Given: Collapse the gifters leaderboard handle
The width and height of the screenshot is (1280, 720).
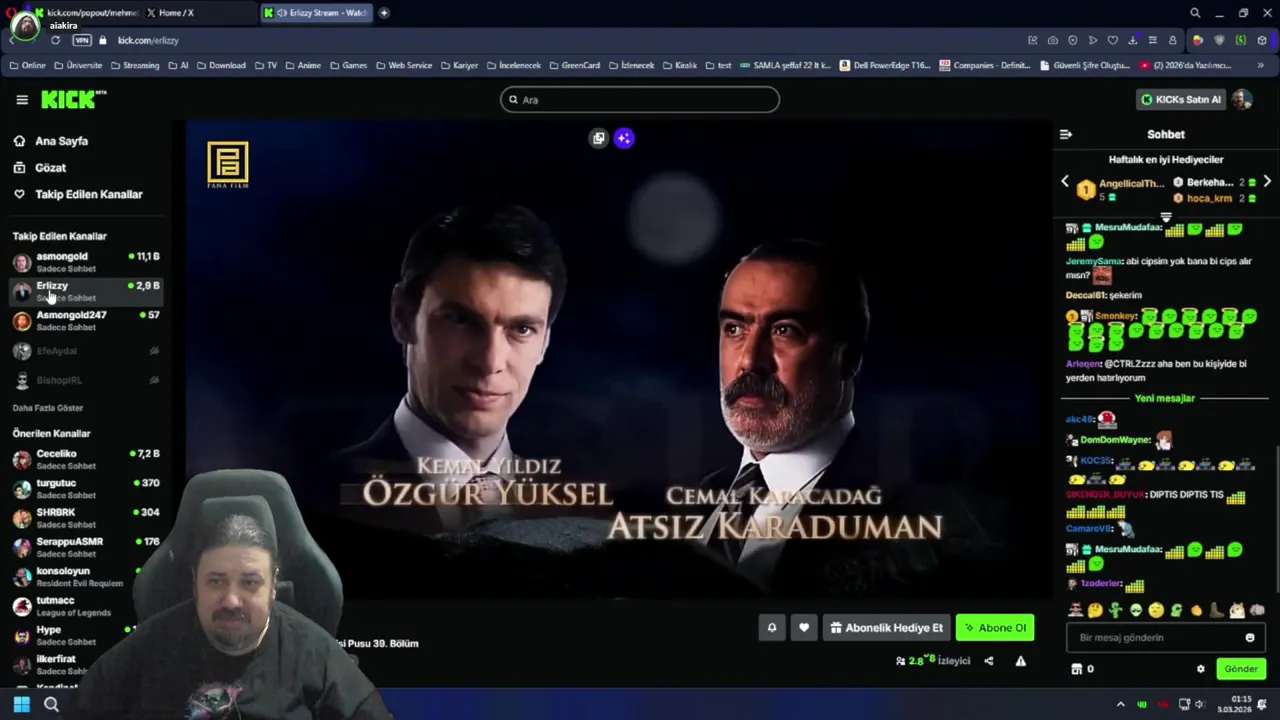Looking at the screenshot, I should pyautogui.click(x=1166, y=217).
